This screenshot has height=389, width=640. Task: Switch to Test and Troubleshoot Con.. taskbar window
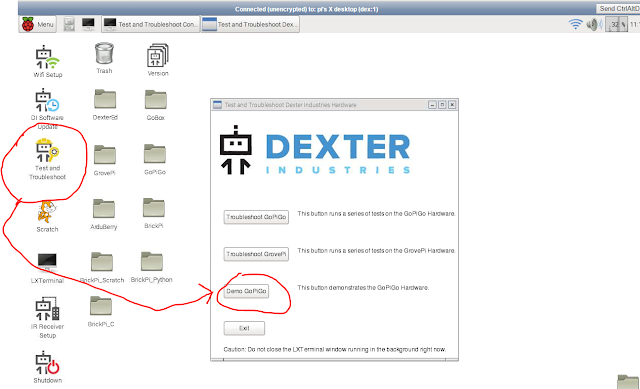click(150, 24)
